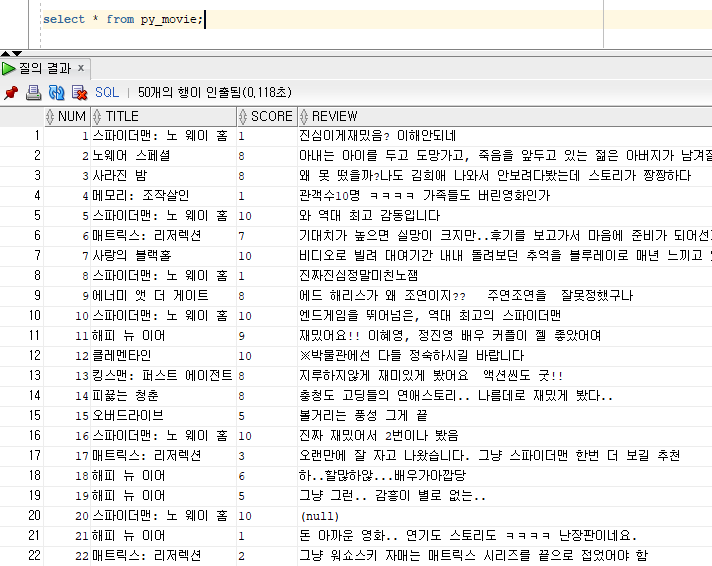This screenshot has height=566, width=712.
Task: Click the refresh icon in the result toolbar
Action: point(56,93)
